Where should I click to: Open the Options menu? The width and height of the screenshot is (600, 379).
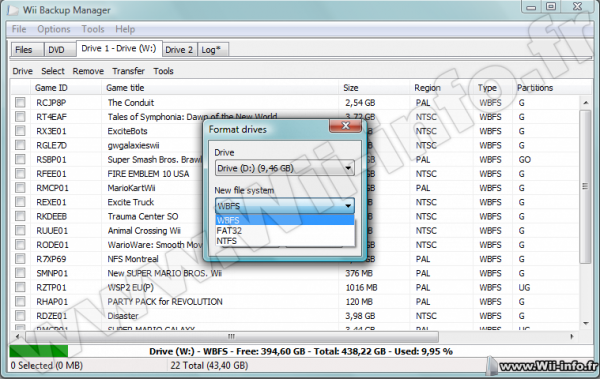click(x=54, y=29)
